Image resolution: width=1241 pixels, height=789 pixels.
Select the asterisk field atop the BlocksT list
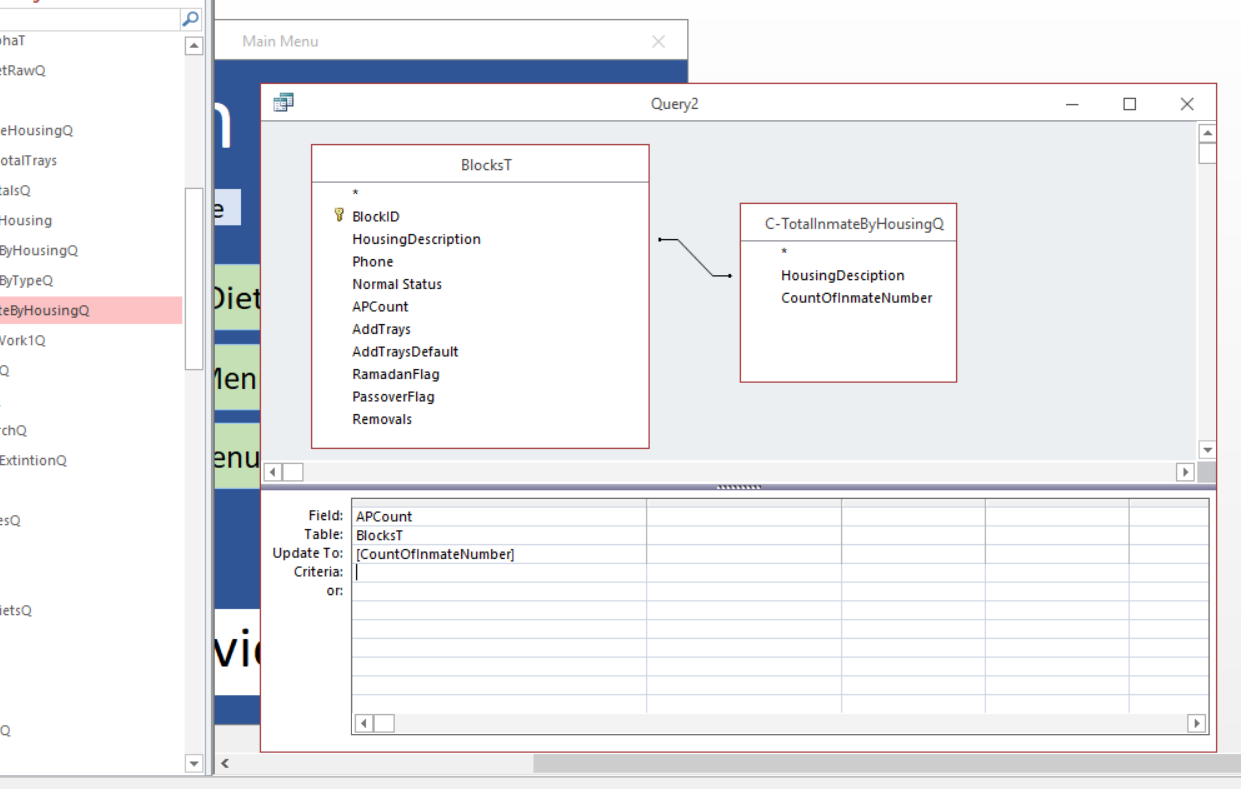(x=355, y=192)
